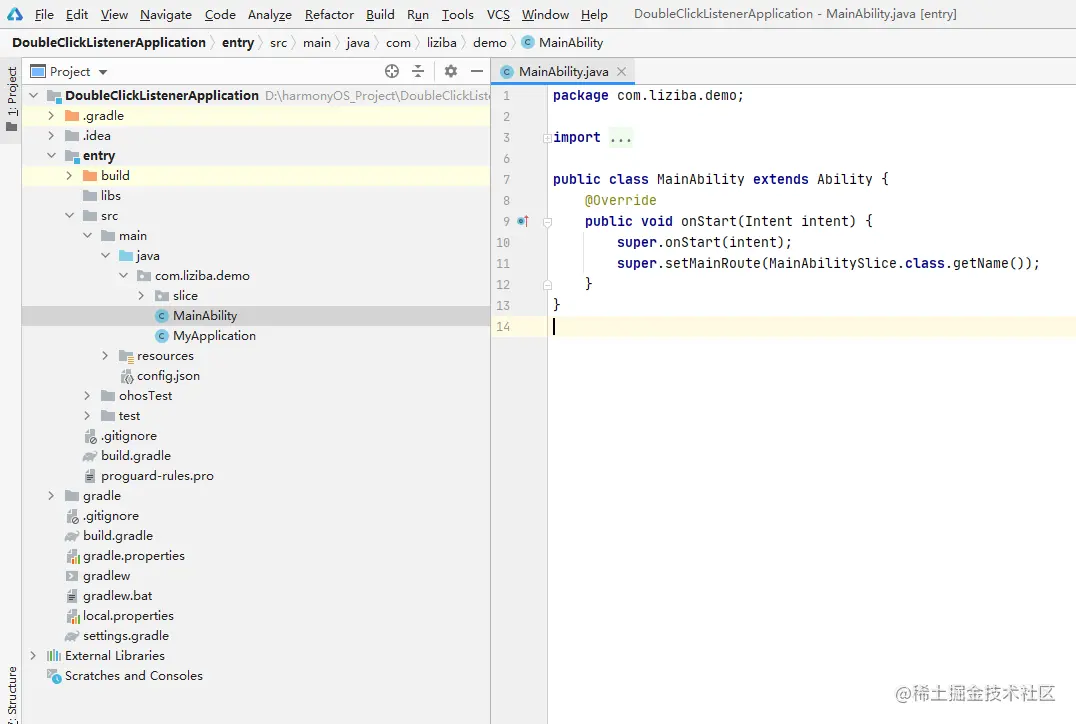Open the Navigate menu
Viewport: 1076px width, 724px height.
tap(166, 14)
